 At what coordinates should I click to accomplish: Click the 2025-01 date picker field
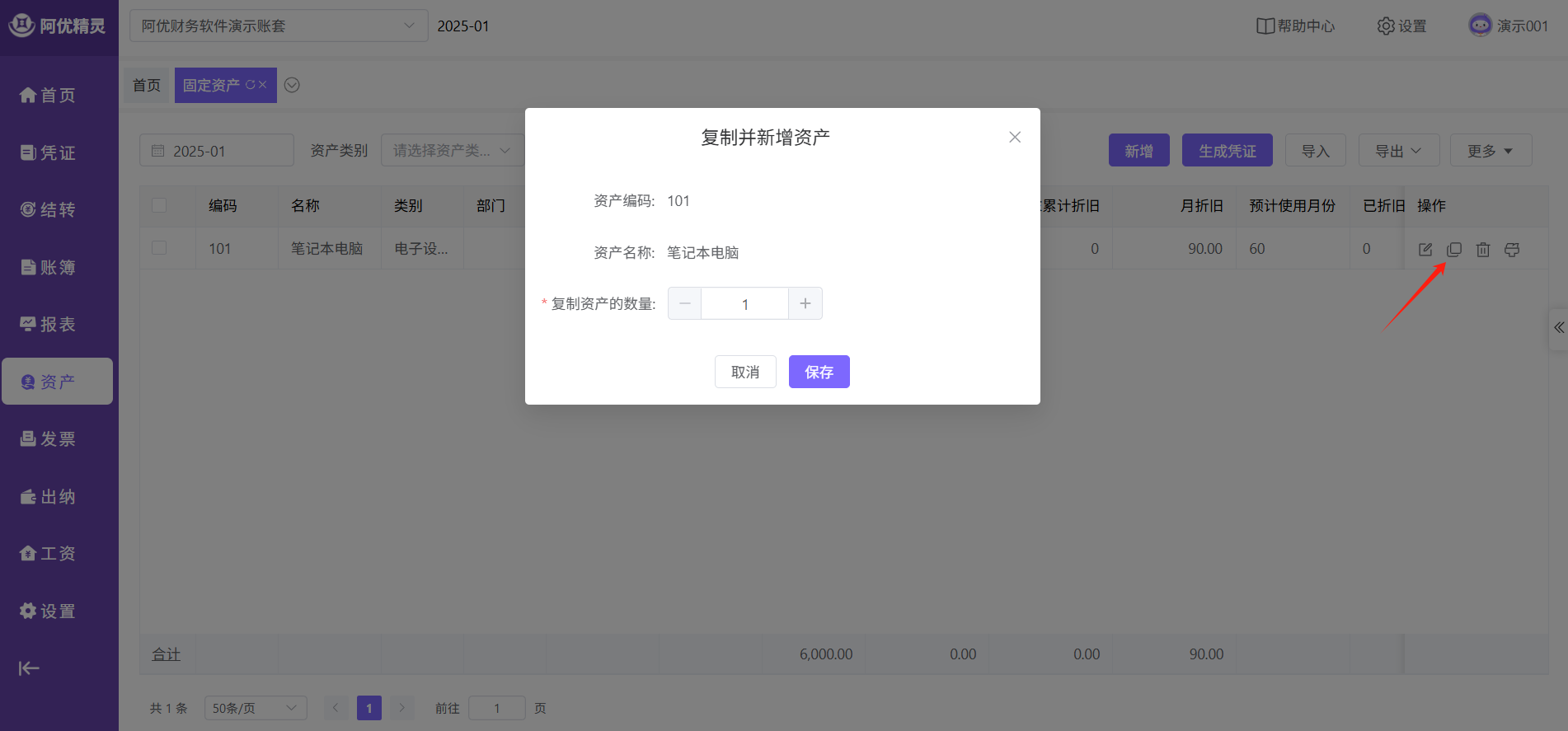217,151
